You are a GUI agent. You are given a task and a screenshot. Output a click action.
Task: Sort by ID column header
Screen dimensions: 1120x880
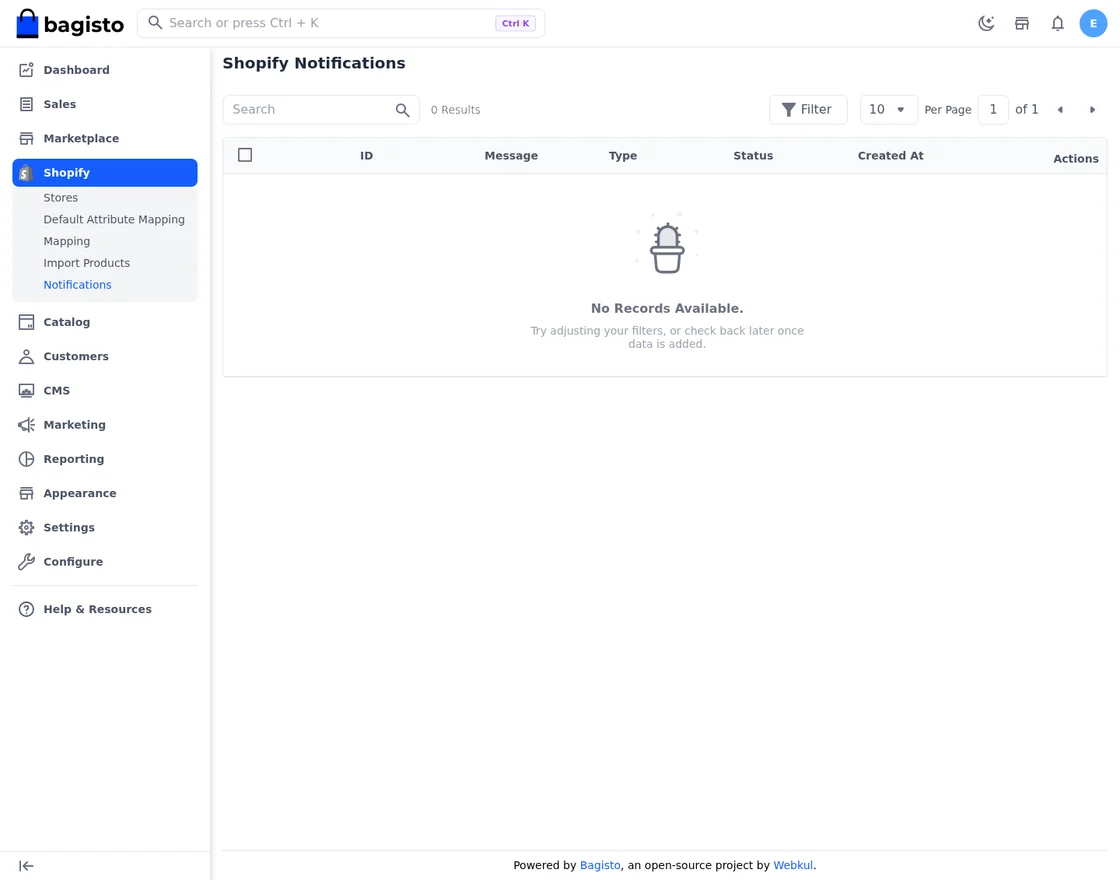coord(366,156)
